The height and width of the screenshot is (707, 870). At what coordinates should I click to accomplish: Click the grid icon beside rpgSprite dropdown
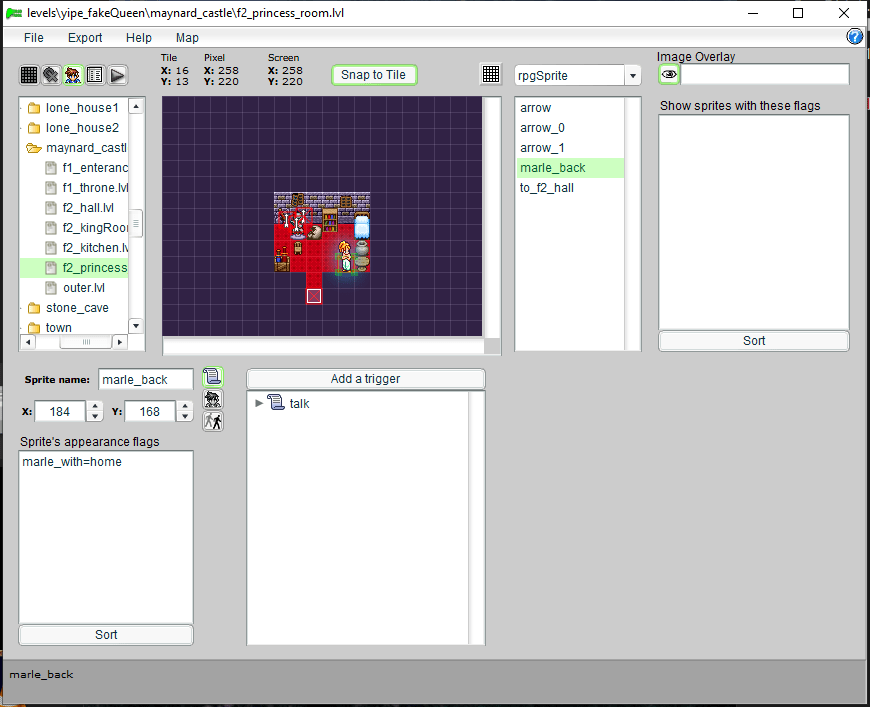pyautogui.click(x=491, y=75)
